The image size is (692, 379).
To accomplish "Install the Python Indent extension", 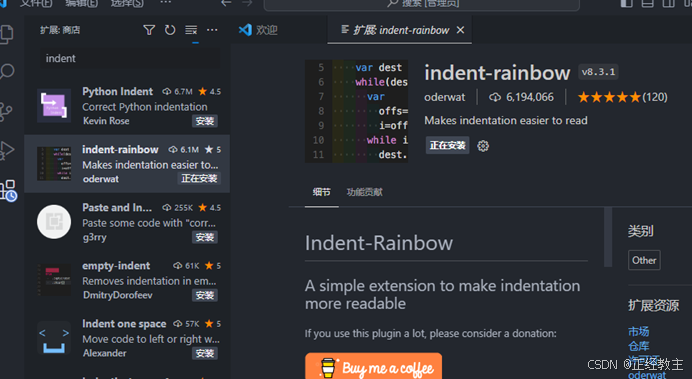I will point(205,121).
